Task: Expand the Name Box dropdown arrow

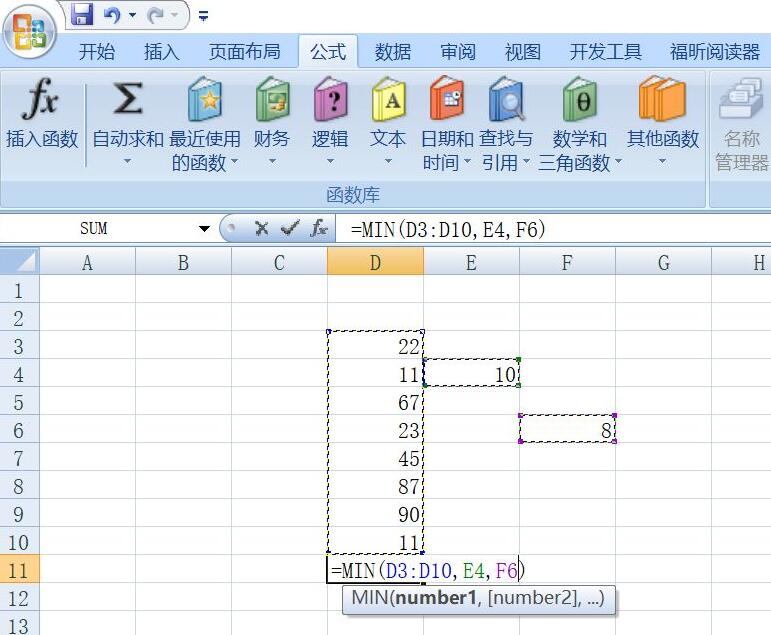Action: click(x=205, y=229)
